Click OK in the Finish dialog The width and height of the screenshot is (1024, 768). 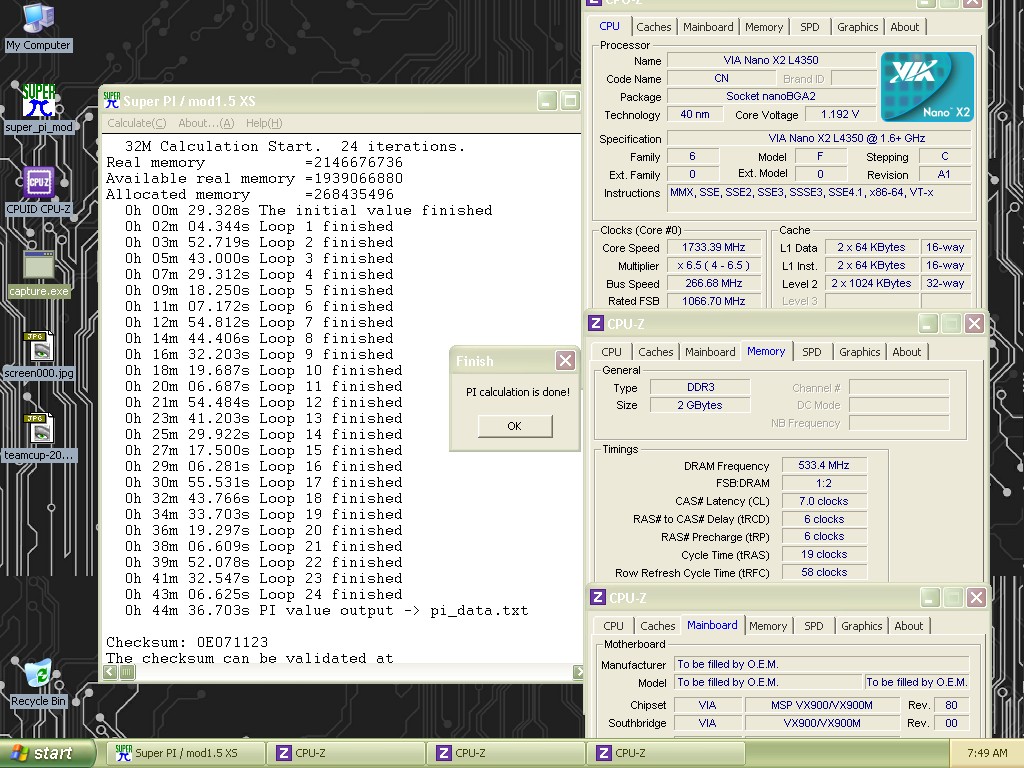515,426
